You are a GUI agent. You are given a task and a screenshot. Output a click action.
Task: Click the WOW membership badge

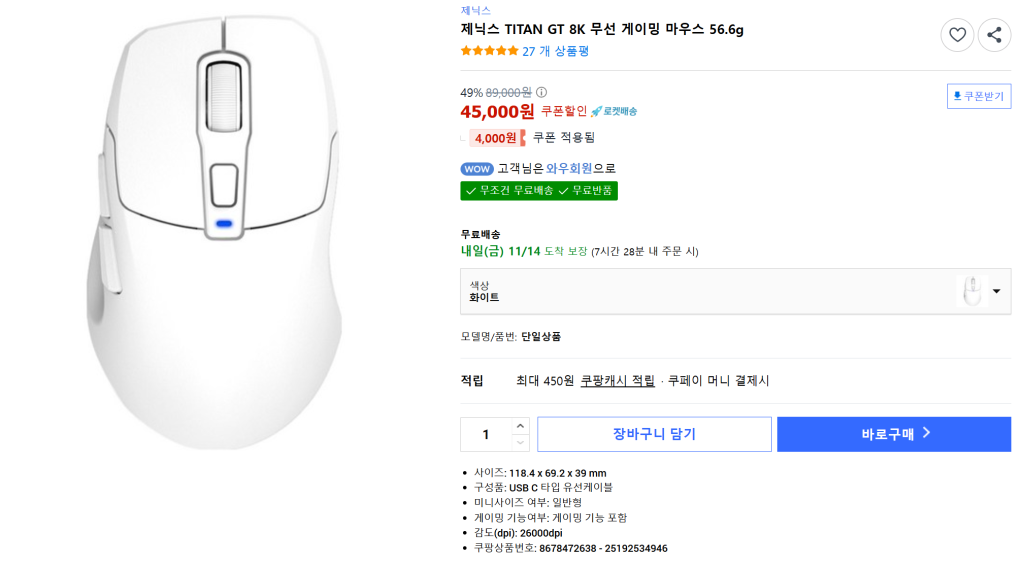coord(477,169)
